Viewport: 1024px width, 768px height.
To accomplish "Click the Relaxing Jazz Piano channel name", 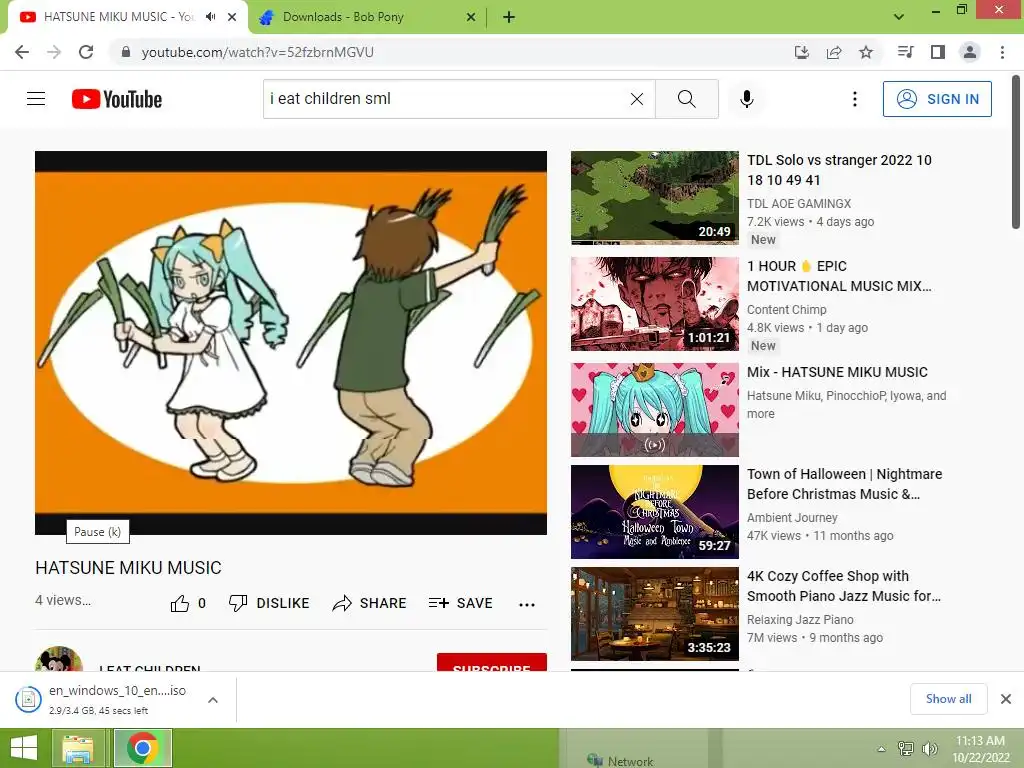I will point(800,619).
